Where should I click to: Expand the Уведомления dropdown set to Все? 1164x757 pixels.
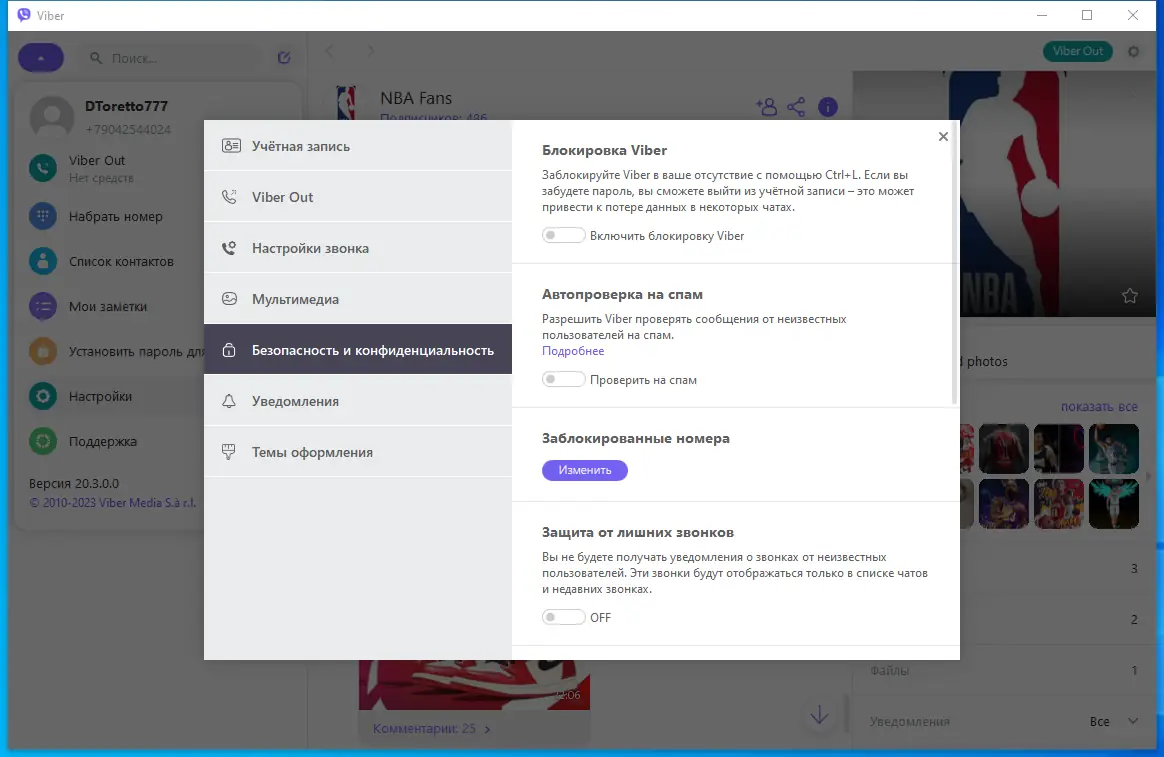[x=1121, y=720]
